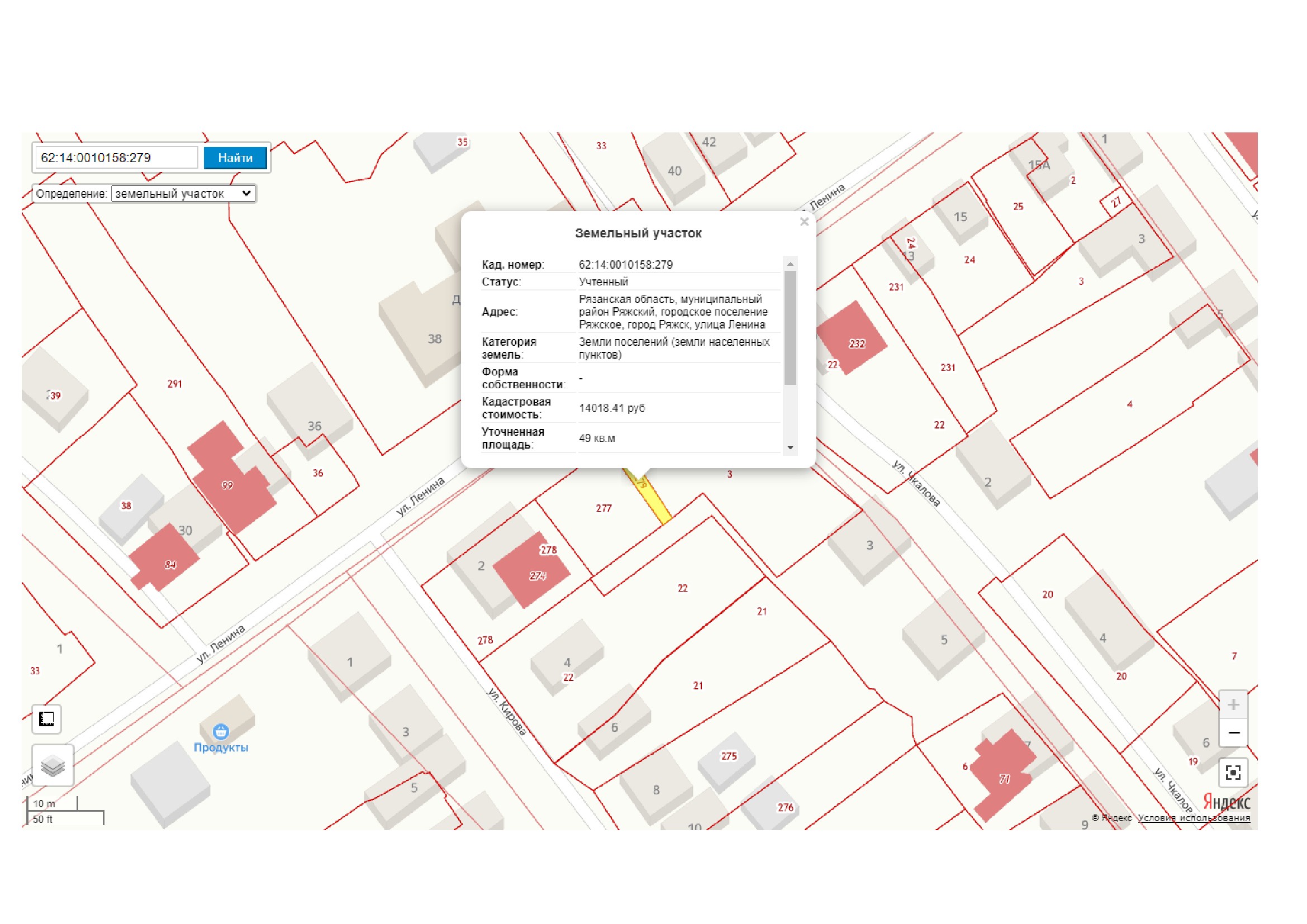Open Условия использования link

tap(1194, 818)
